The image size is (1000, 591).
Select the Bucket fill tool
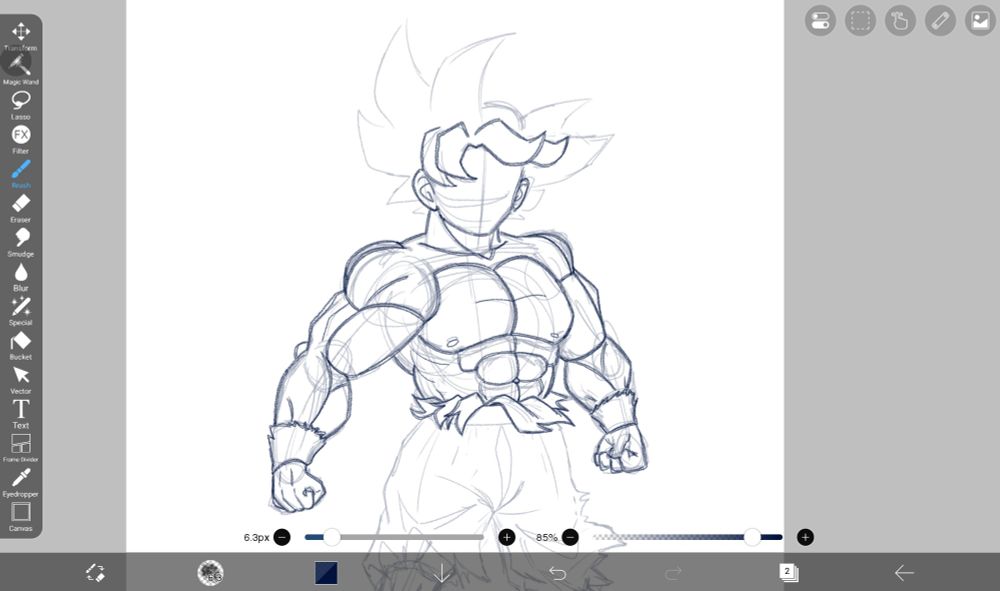pyautogui.click(x=20, y=346)
